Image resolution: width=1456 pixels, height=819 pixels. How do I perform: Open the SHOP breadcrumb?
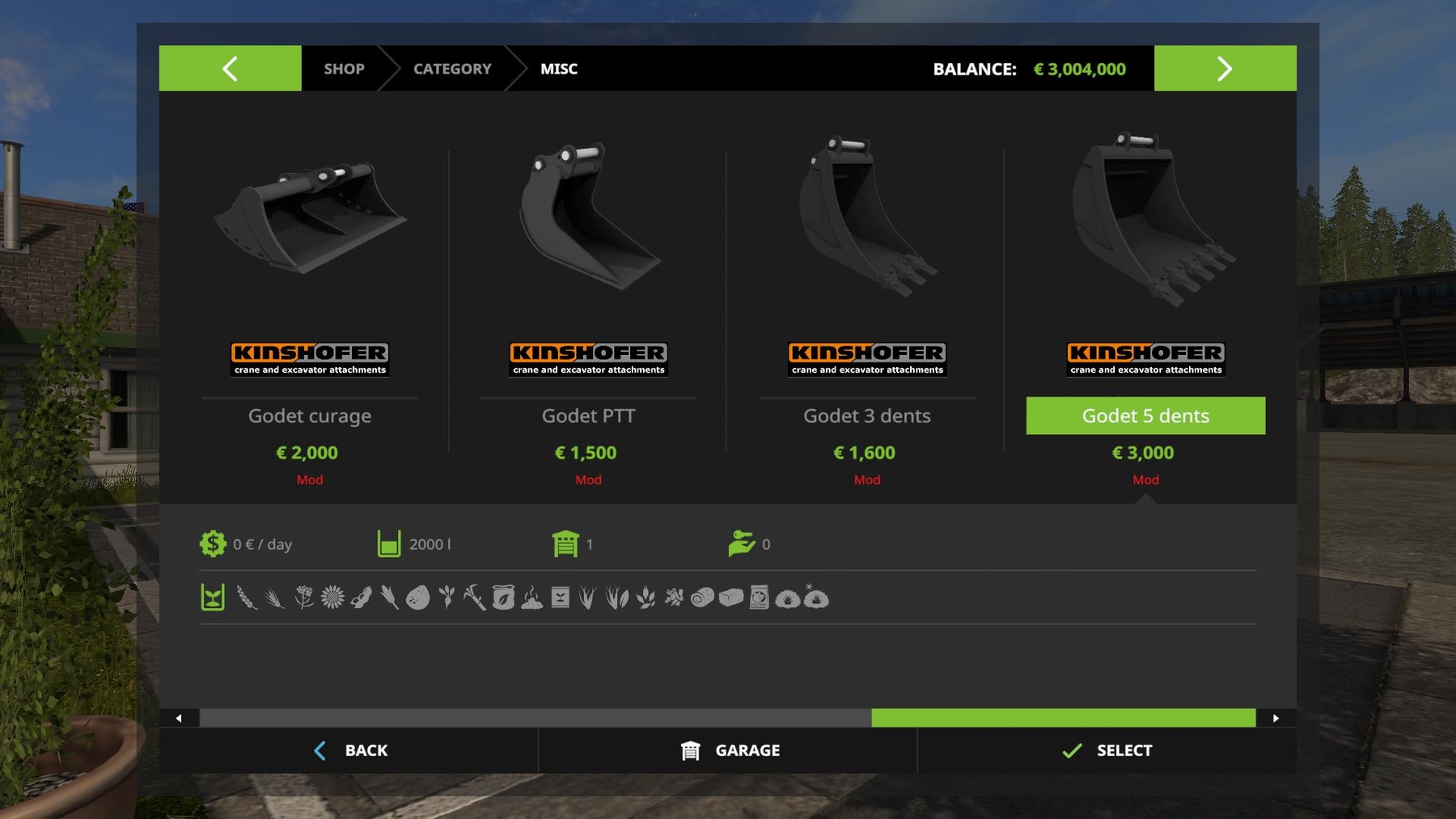[344, 69]
